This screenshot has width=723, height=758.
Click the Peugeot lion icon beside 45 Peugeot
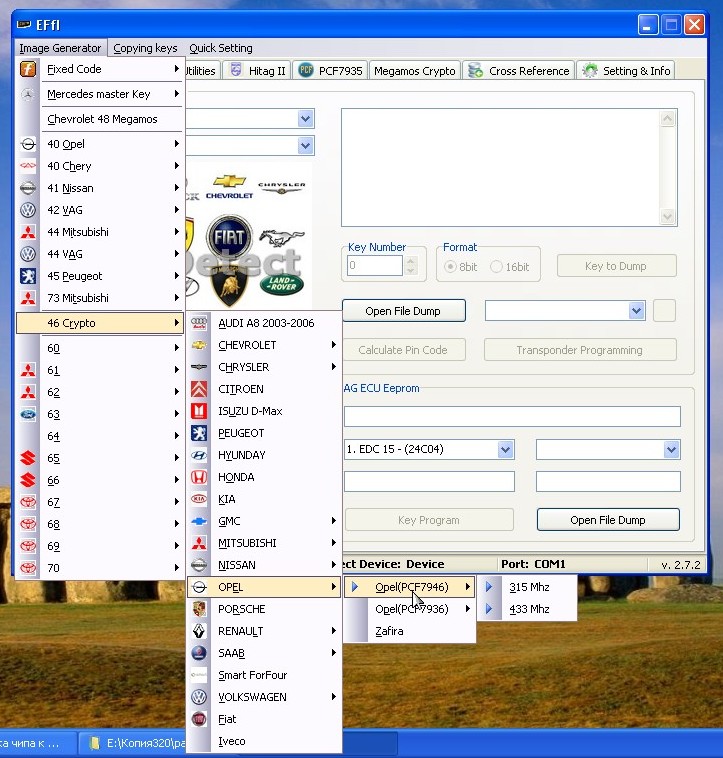coord(28,276)
